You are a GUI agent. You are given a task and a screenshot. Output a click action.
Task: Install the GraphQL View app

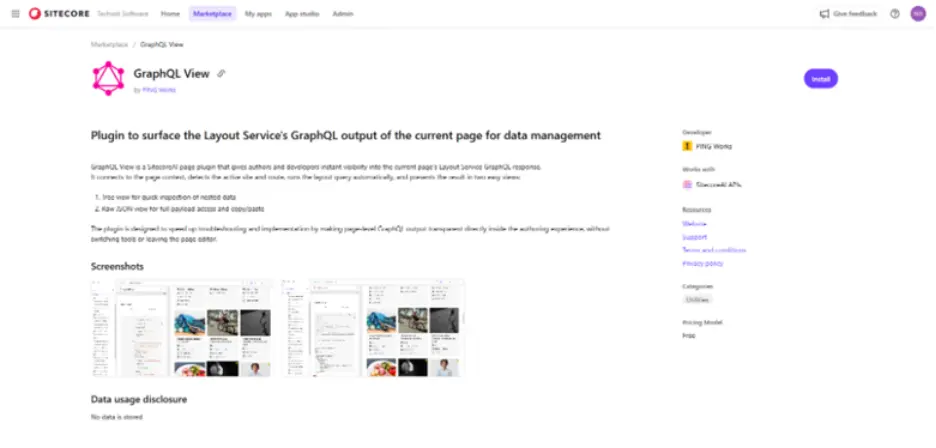pyautogui.click(x=820, y=79)
